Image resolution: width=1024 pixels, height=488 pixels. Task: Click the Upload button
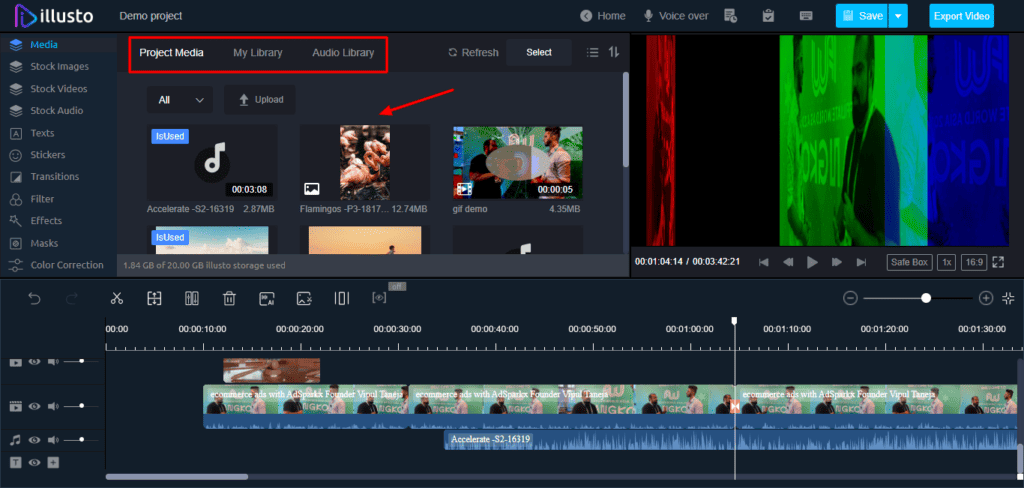(x=259, y=100)
